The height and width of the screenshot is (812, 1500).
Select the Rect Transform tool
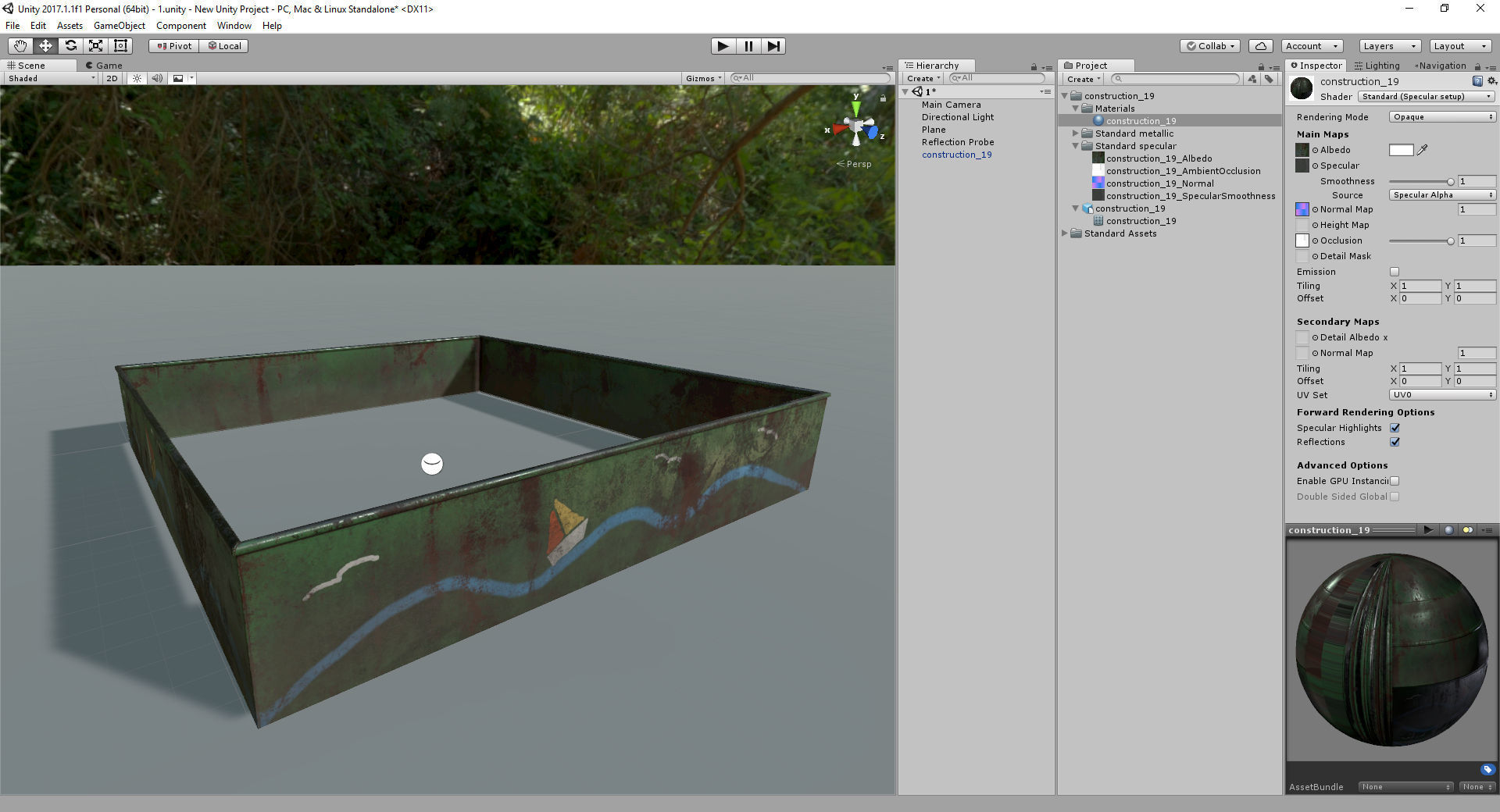click(120, 46)
